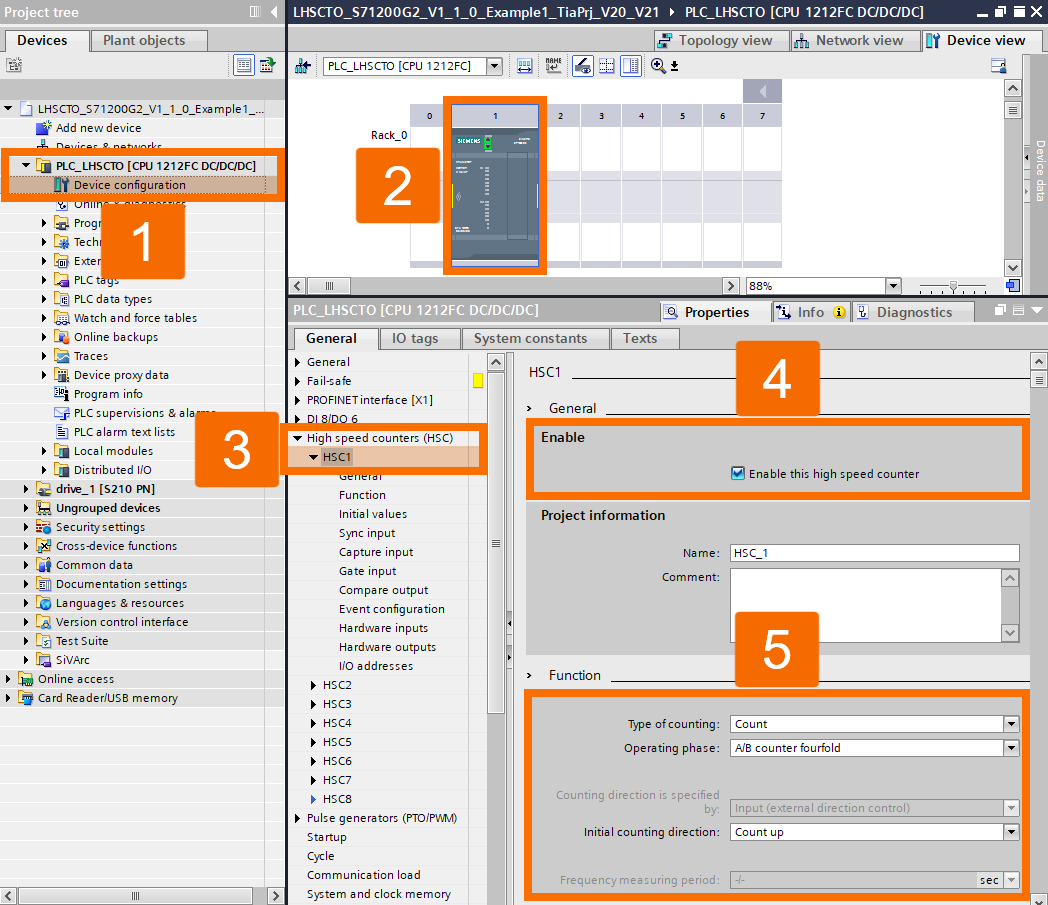
Task: Select Event configuration under HSC1
Action: click(x=391, y=609)
